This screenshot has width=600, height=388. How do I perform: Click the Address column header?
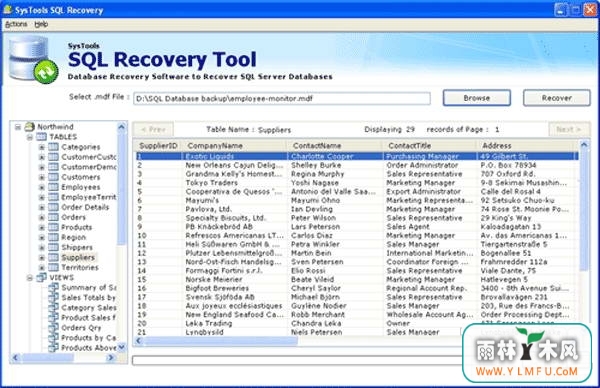pos(526,145)
